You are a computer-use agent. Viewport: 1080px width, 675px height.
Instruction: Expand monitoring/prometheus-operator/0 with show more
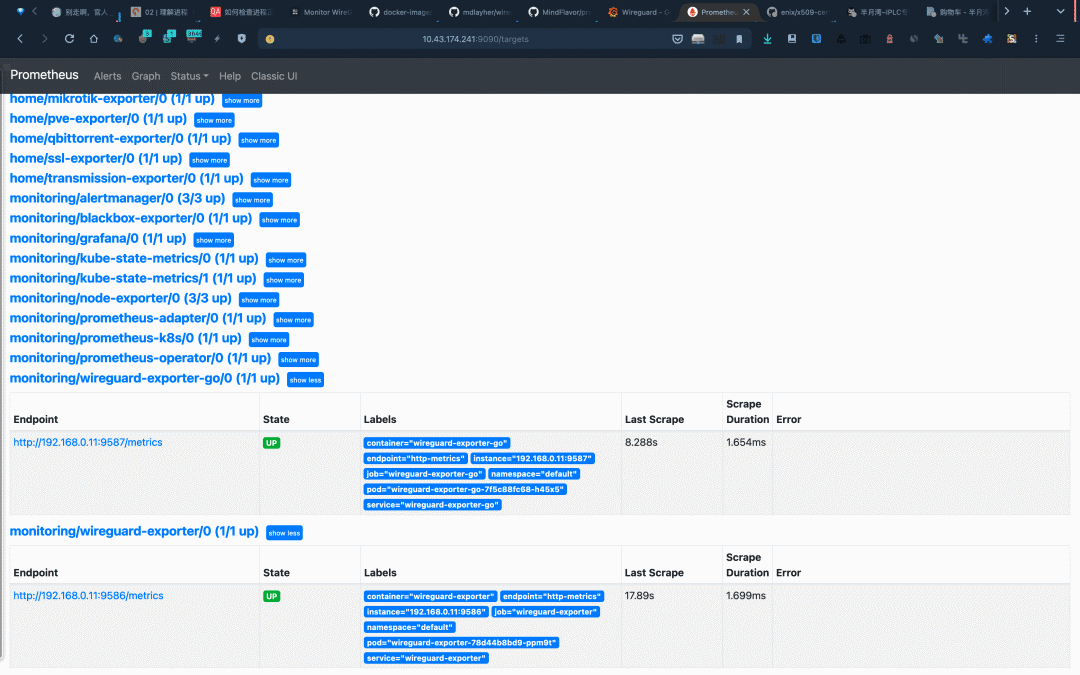(298, 360)
